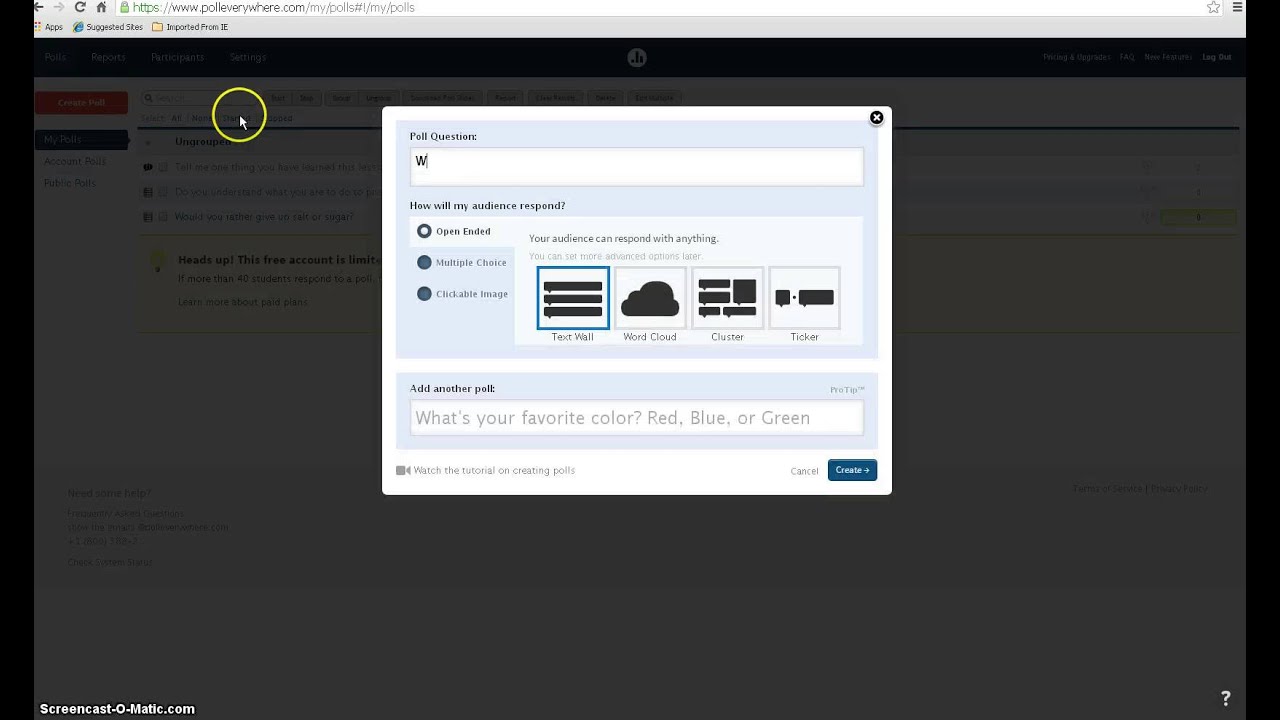
Task: Select the Clickable Image radio option
Action: coord(424,294)
